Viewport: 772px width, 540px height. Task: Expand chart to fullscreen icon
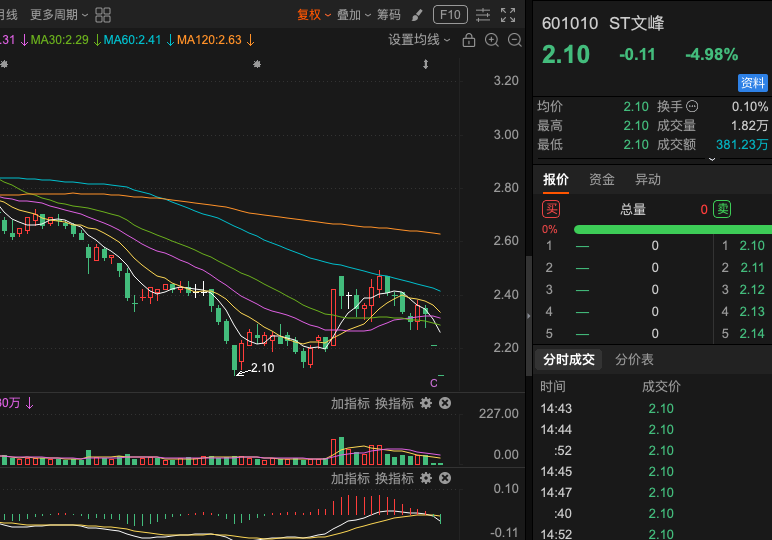[x=508, y=15]
